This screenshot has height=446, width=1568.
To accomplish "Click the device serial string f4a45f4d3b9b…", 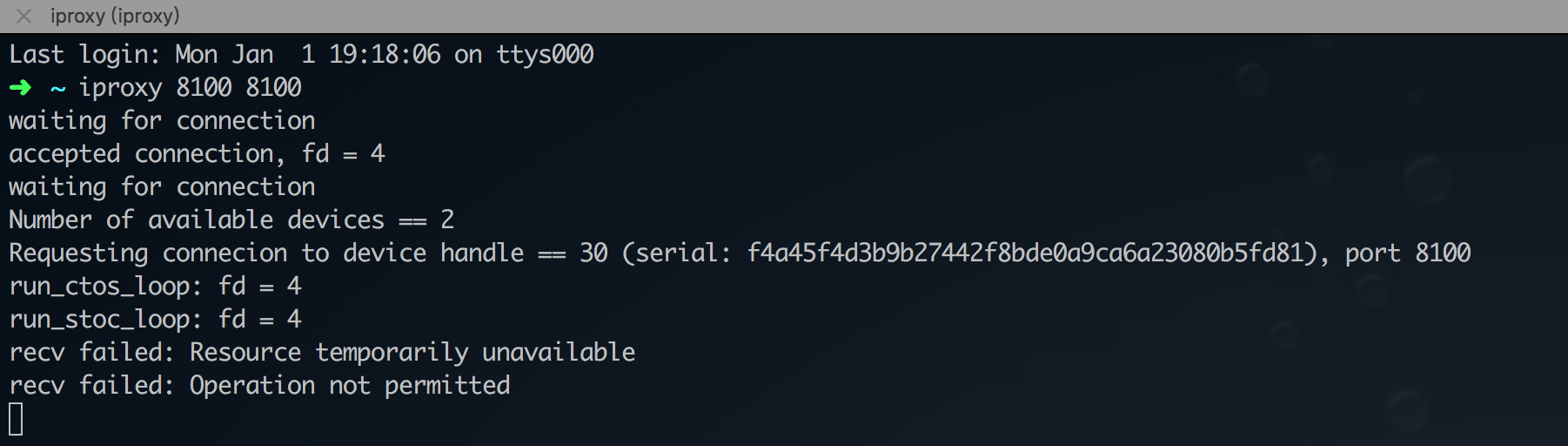I will point(1026,253).
